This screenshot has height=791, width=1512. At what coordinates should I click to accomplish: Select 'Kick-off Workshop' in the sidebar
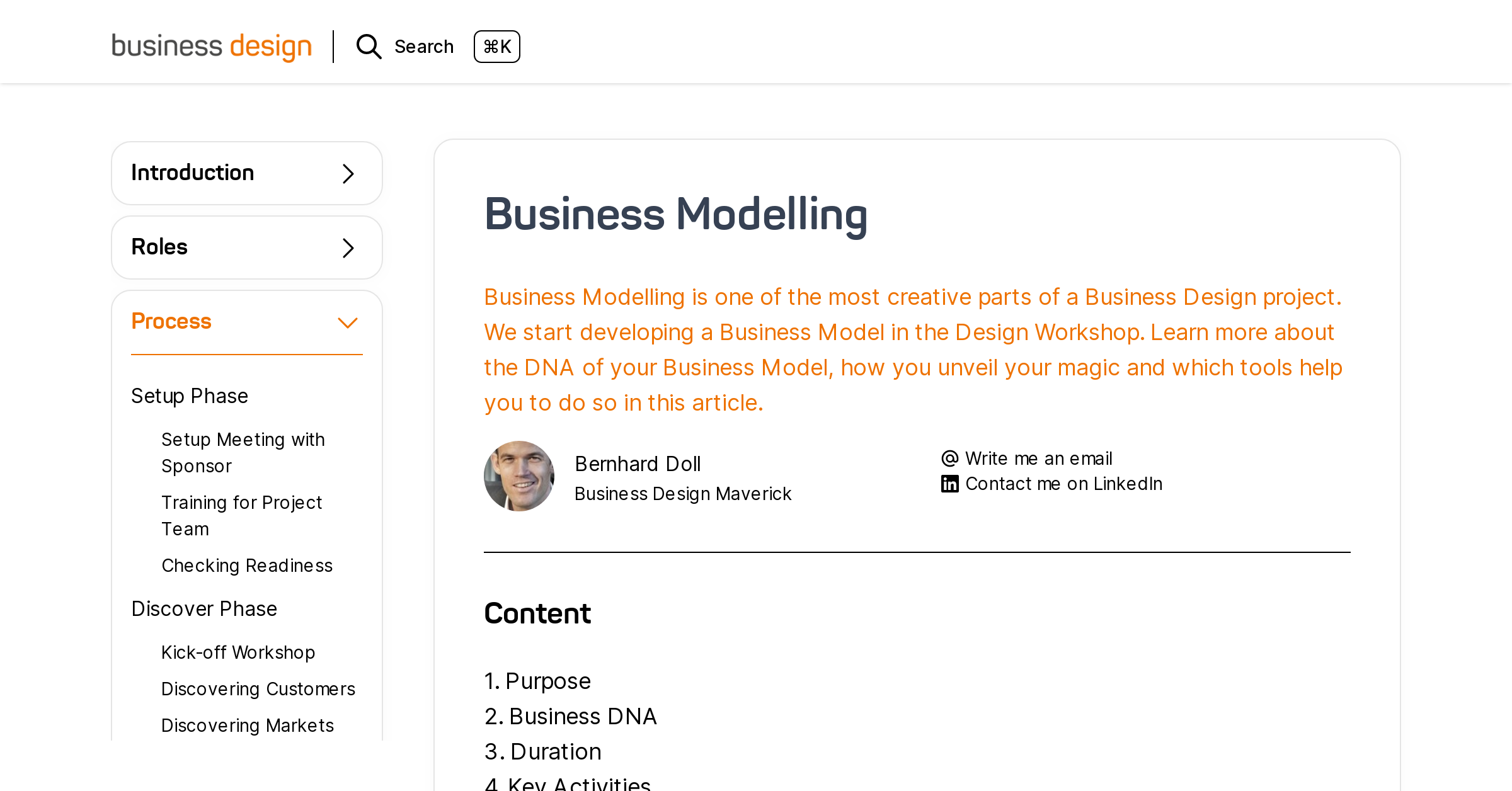tap(238, 652)
